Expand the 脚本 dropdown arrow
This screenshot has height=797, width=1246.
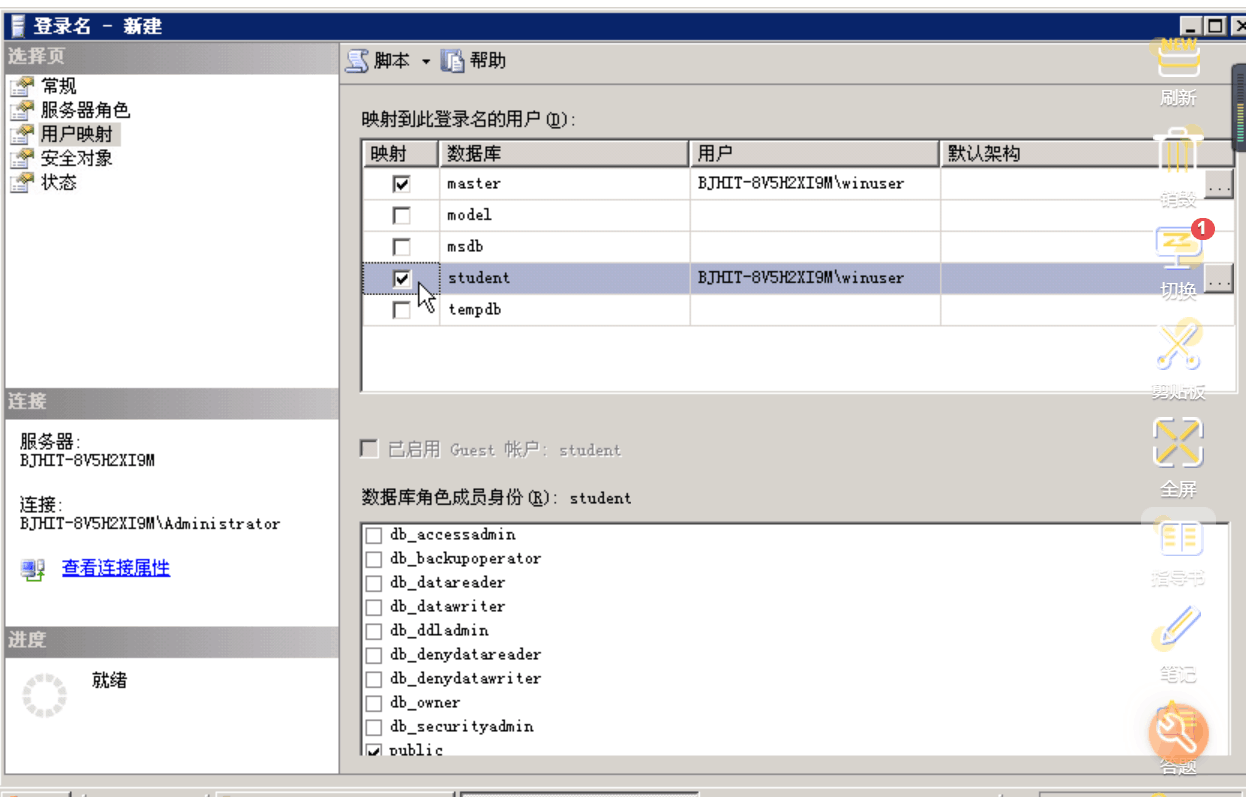point(425,62)
